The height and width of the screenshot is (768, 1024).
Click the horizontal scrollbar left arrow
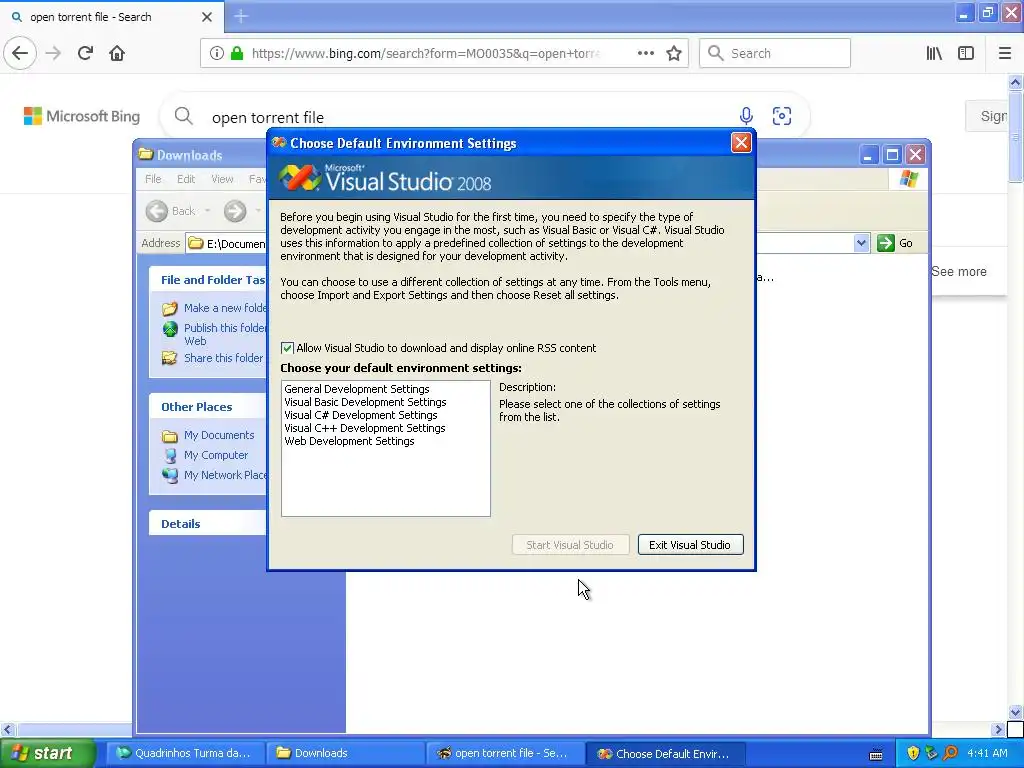[x=7, y=729]
